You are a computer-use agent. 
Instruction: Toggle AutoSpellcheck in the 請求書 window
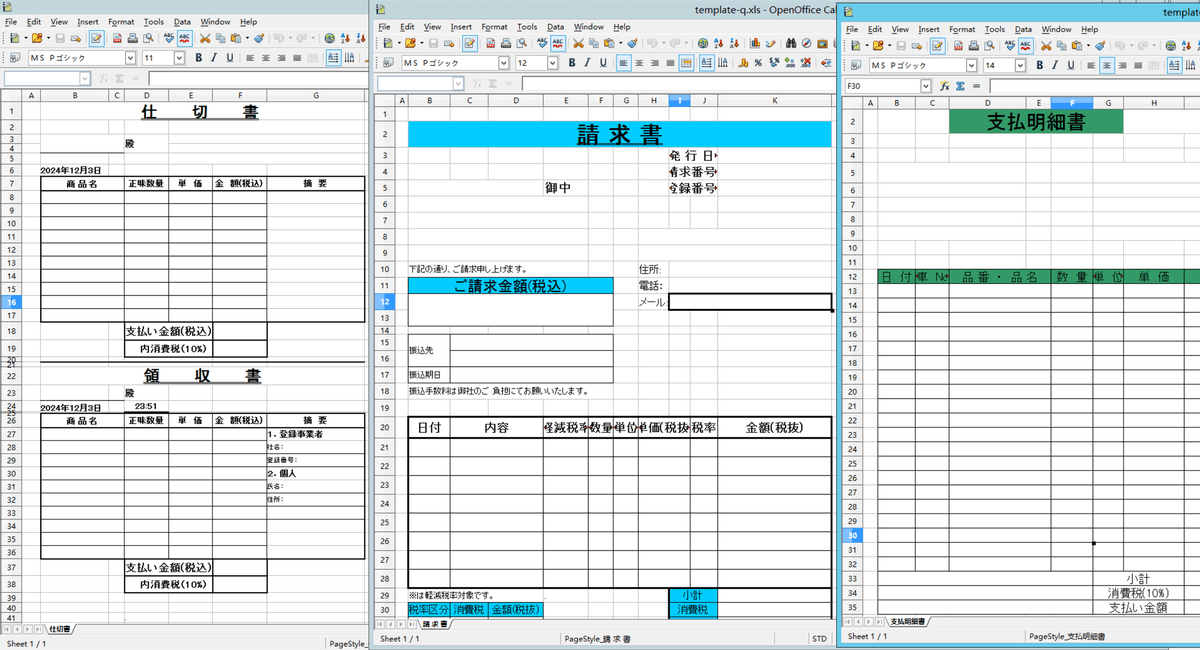pos(558,44)
